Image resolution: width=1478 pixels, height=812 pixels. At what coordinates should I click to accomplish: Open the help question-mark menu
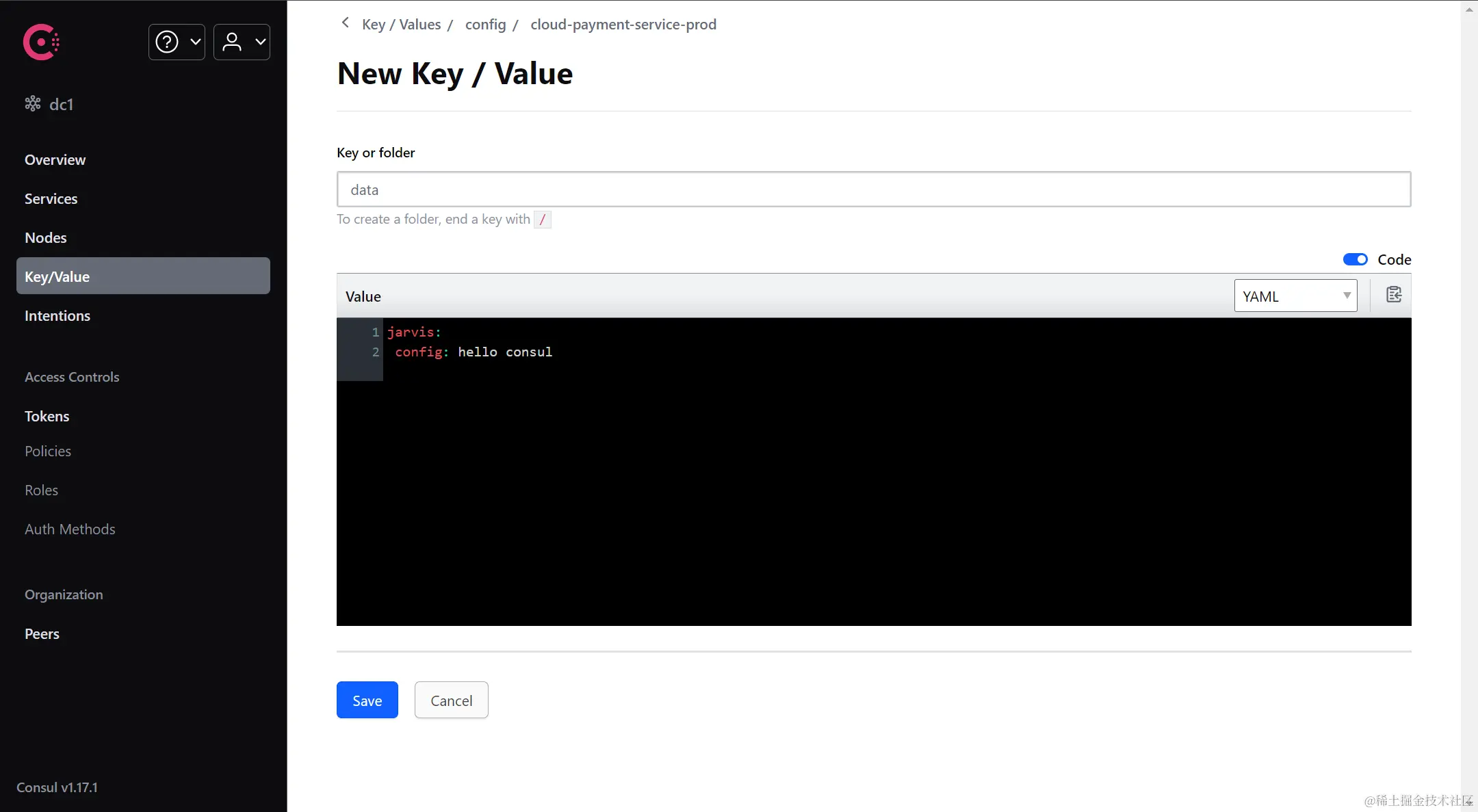[167, 42]
